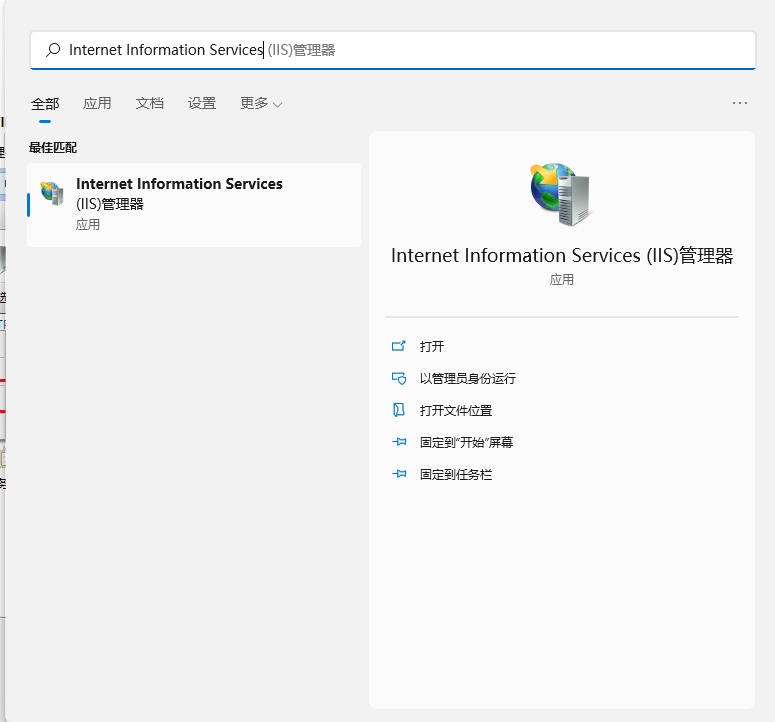
Task: Expand the 更多 dropdown
Action: [x=261, y=103]
